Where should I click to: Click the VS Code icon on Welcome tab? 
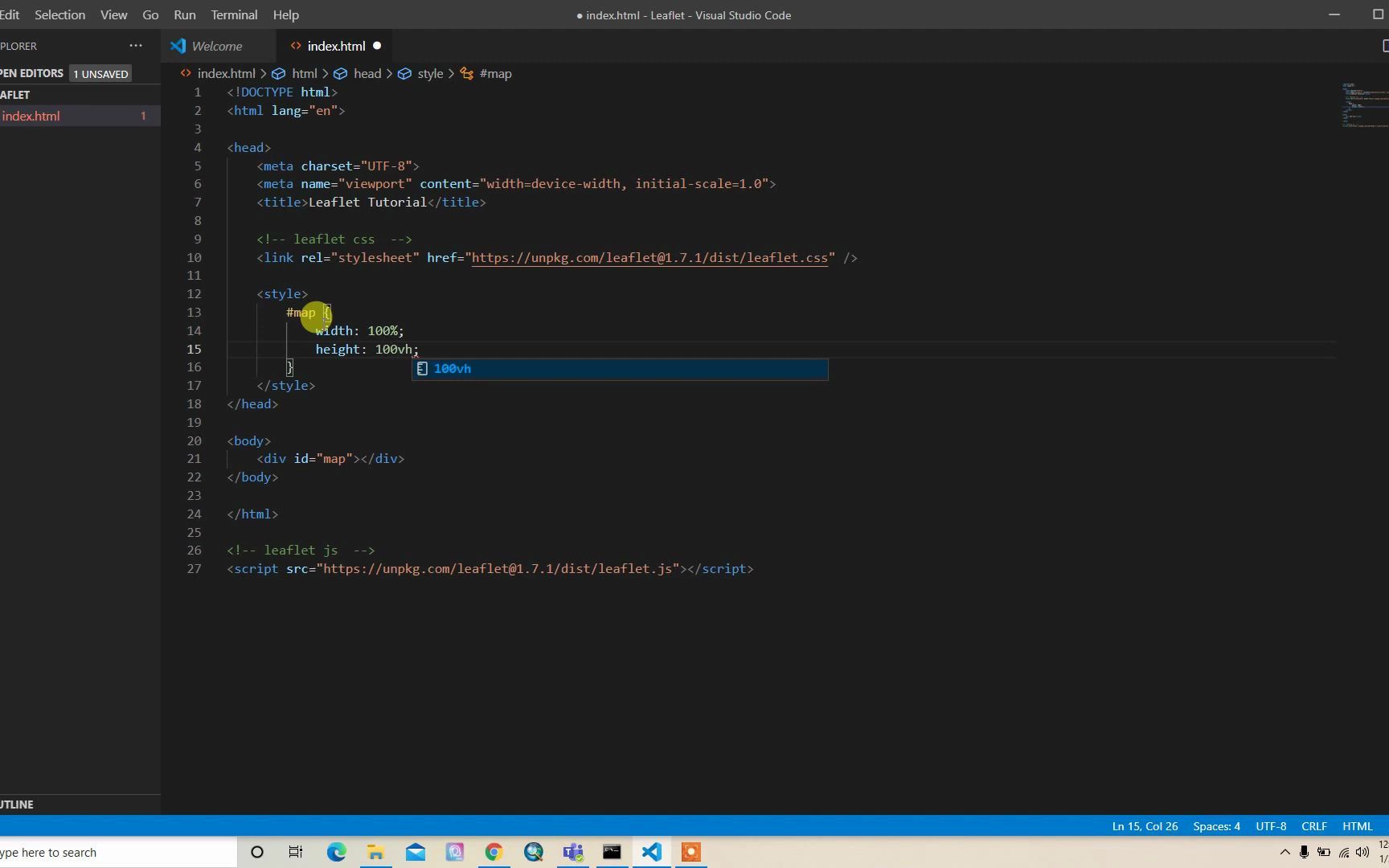[178, 46]
